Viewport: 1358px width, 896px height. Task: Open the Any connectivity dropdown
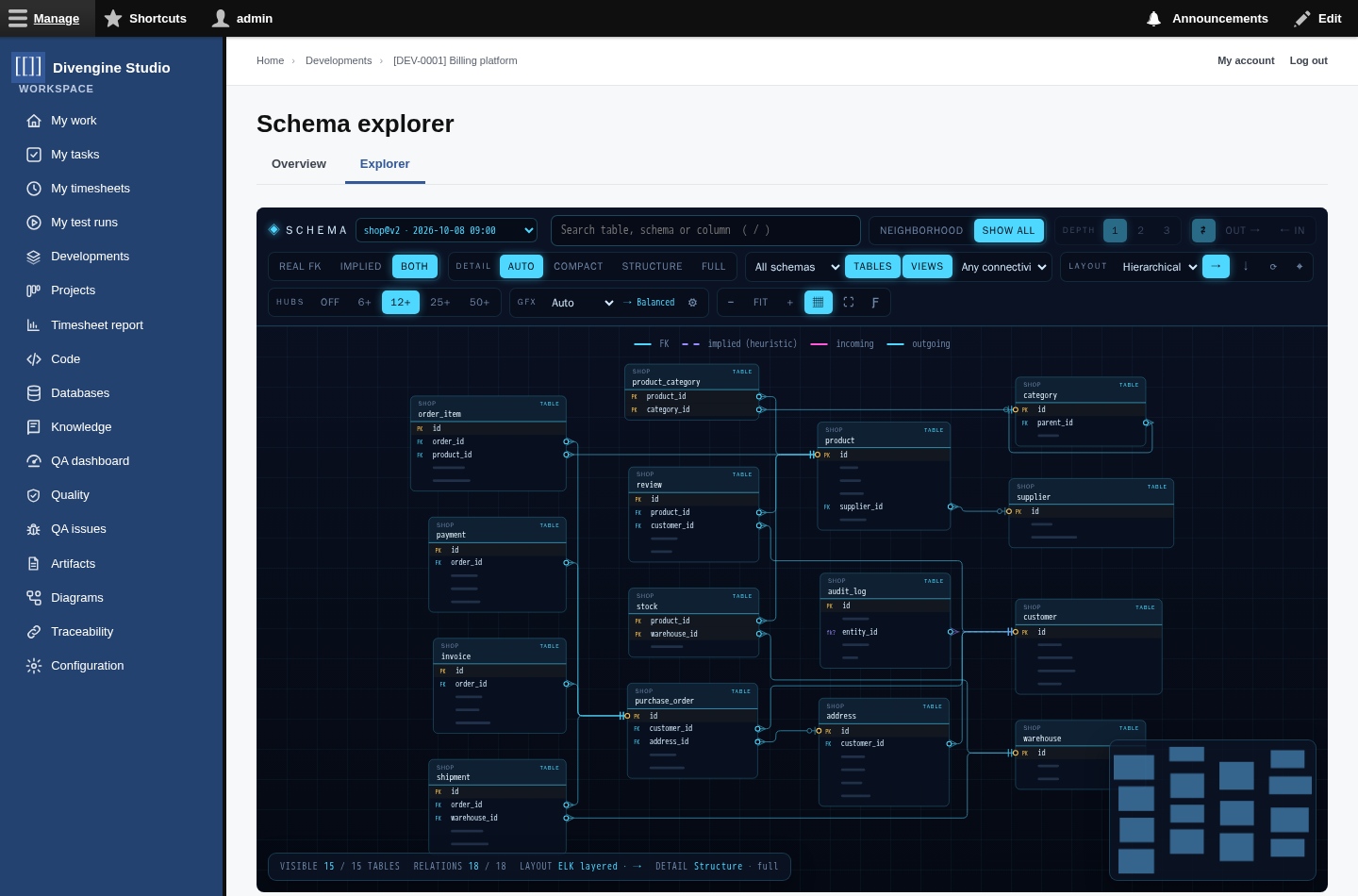point(1003,267)
